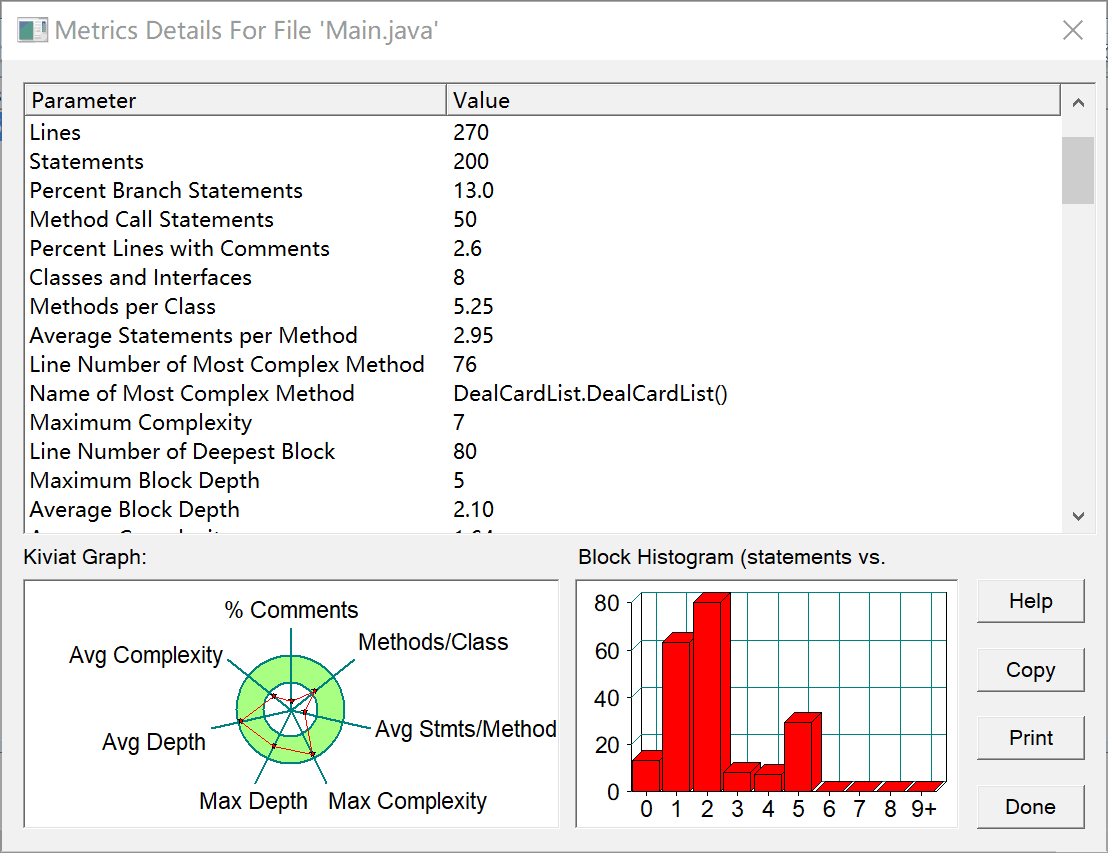Click the scrollbar up arrow
The height and width of the screenshot is (853, 1108).
1078,102
